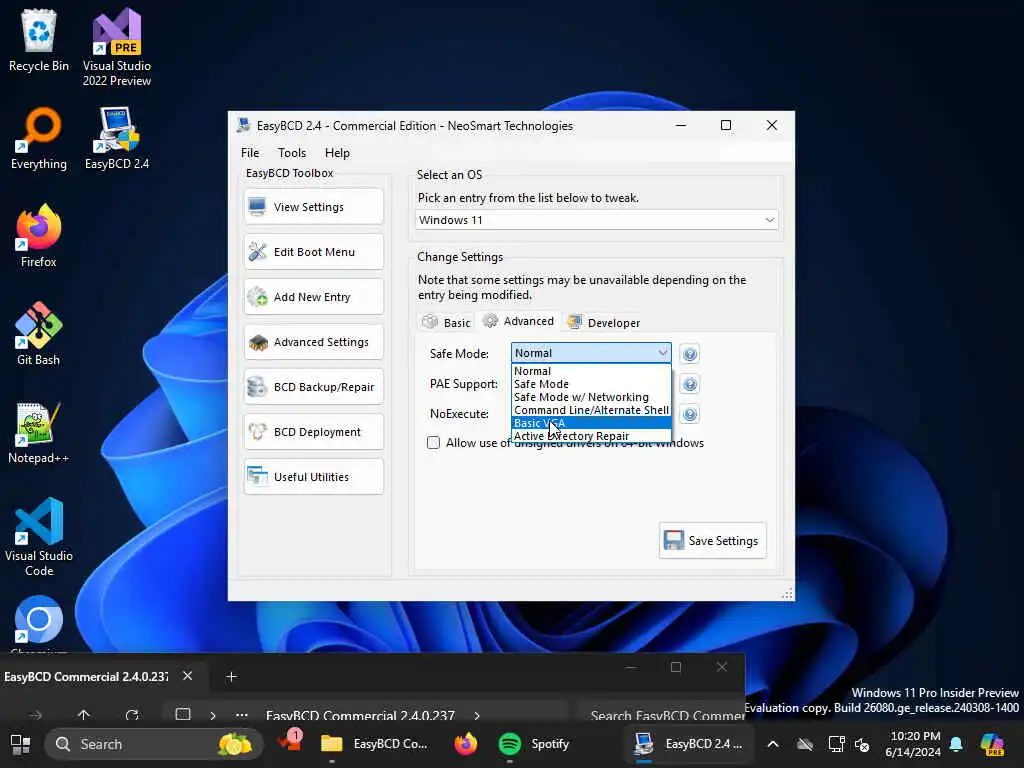Choose Basic VGA option
Screen dimensions: 1024x768
click(591, 423)
